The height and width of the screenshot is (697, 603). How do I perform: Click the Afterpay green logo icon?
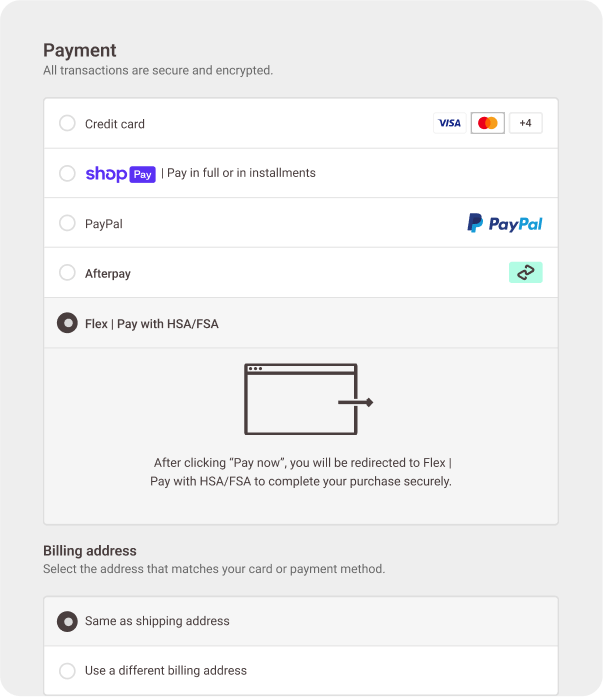(x=525, y=273)
